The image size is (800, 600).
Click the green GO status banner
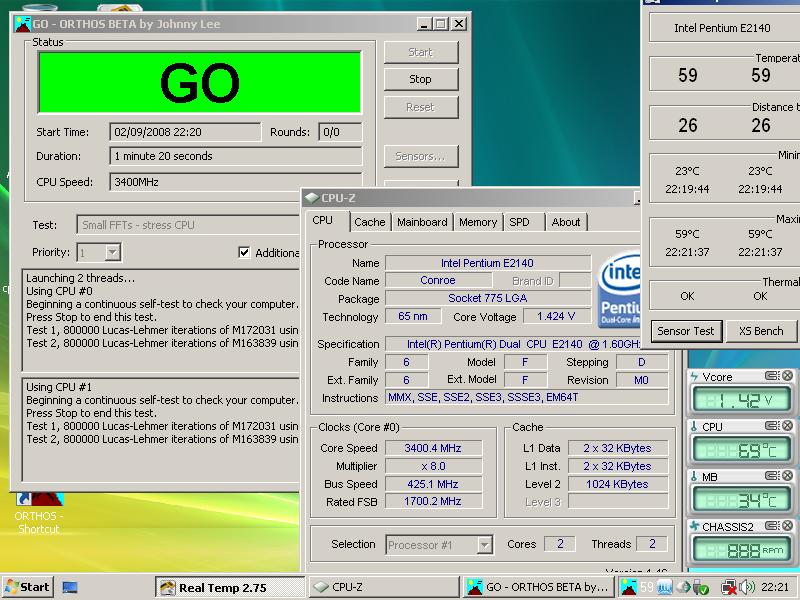199,82
